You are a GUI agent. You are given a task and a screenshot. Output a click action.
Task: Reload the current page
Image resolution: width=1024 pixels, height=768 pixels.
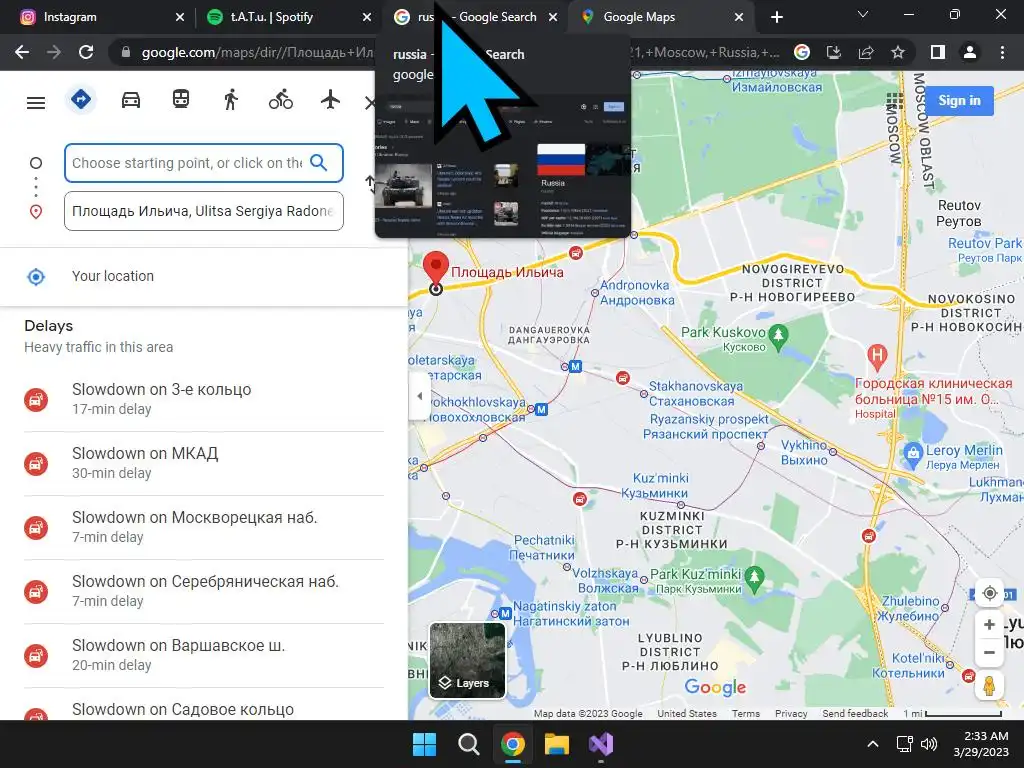point(86,52)
